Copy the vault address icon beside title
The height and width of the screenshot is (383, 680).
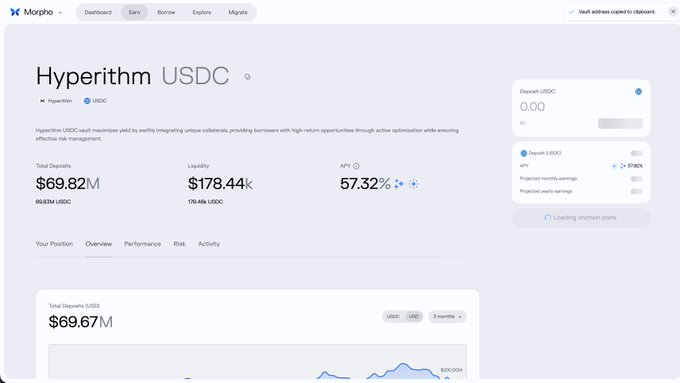[247, 77]
